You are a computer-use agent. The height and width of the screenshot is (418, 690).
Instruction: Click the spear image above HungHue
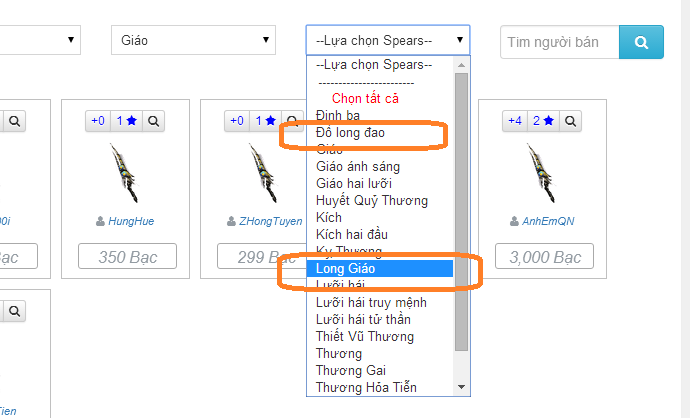coord(125,172)
